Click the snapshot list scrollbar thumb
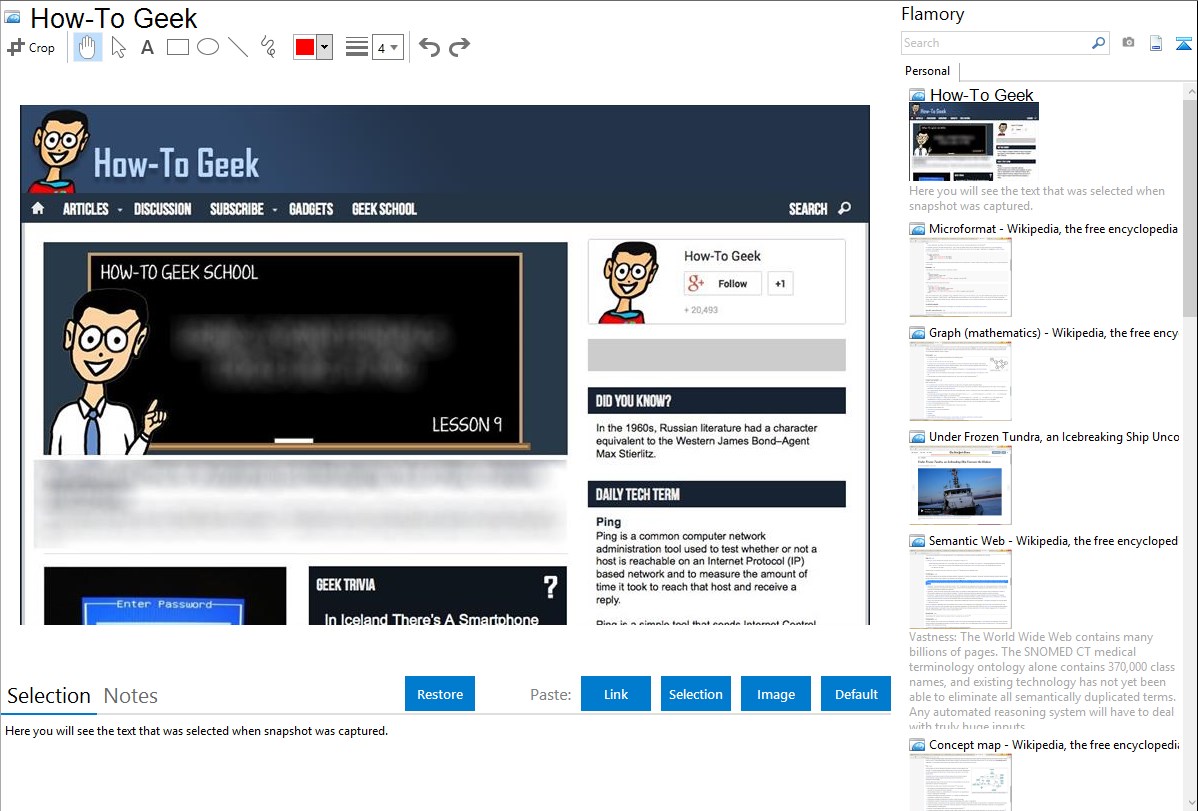The width and height of the screenshot is (1198, 811). click(1190, 207)
